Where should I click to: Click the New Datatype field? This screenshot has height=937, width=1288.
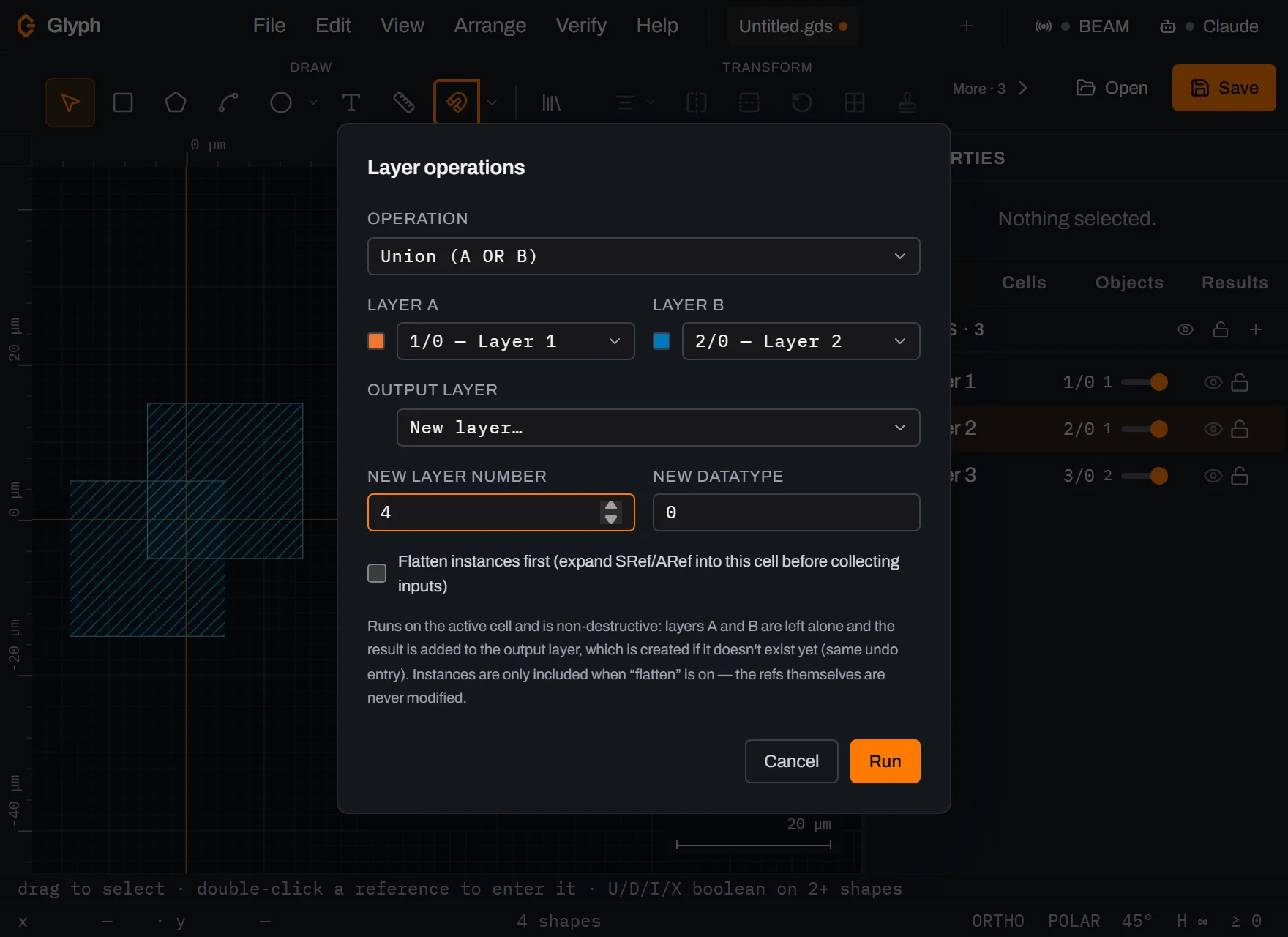[787, 512]
